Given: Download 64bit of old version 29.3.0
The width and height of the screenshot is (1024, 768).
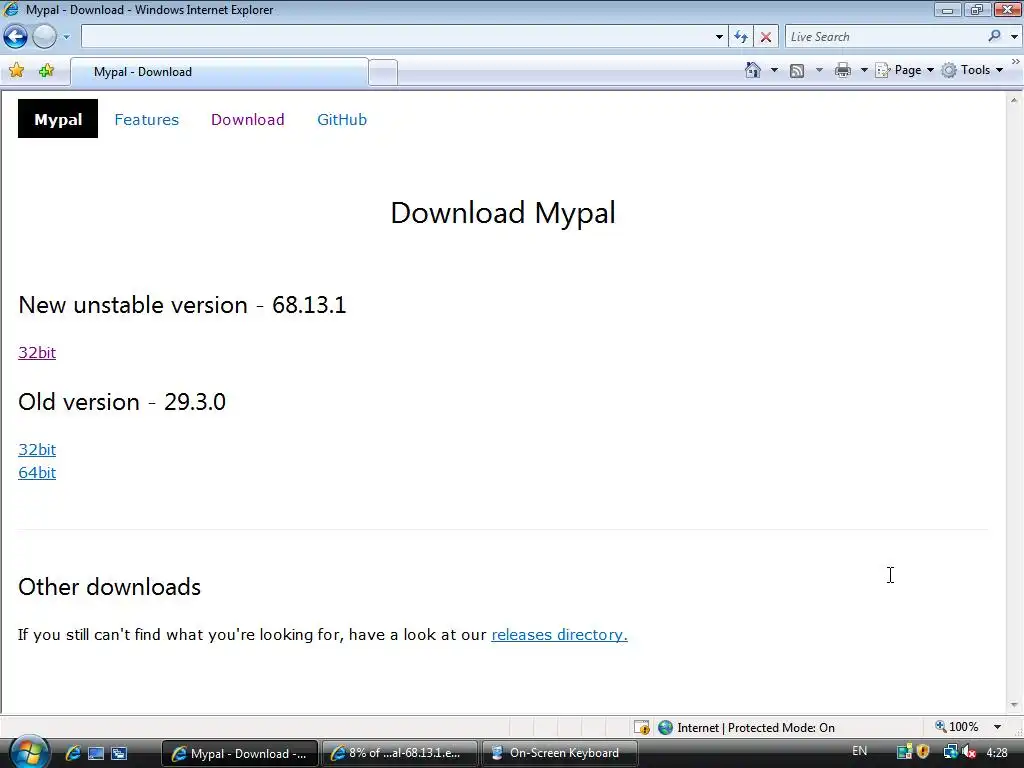Looking at the screenshot, I should click(x=37, y=473).
